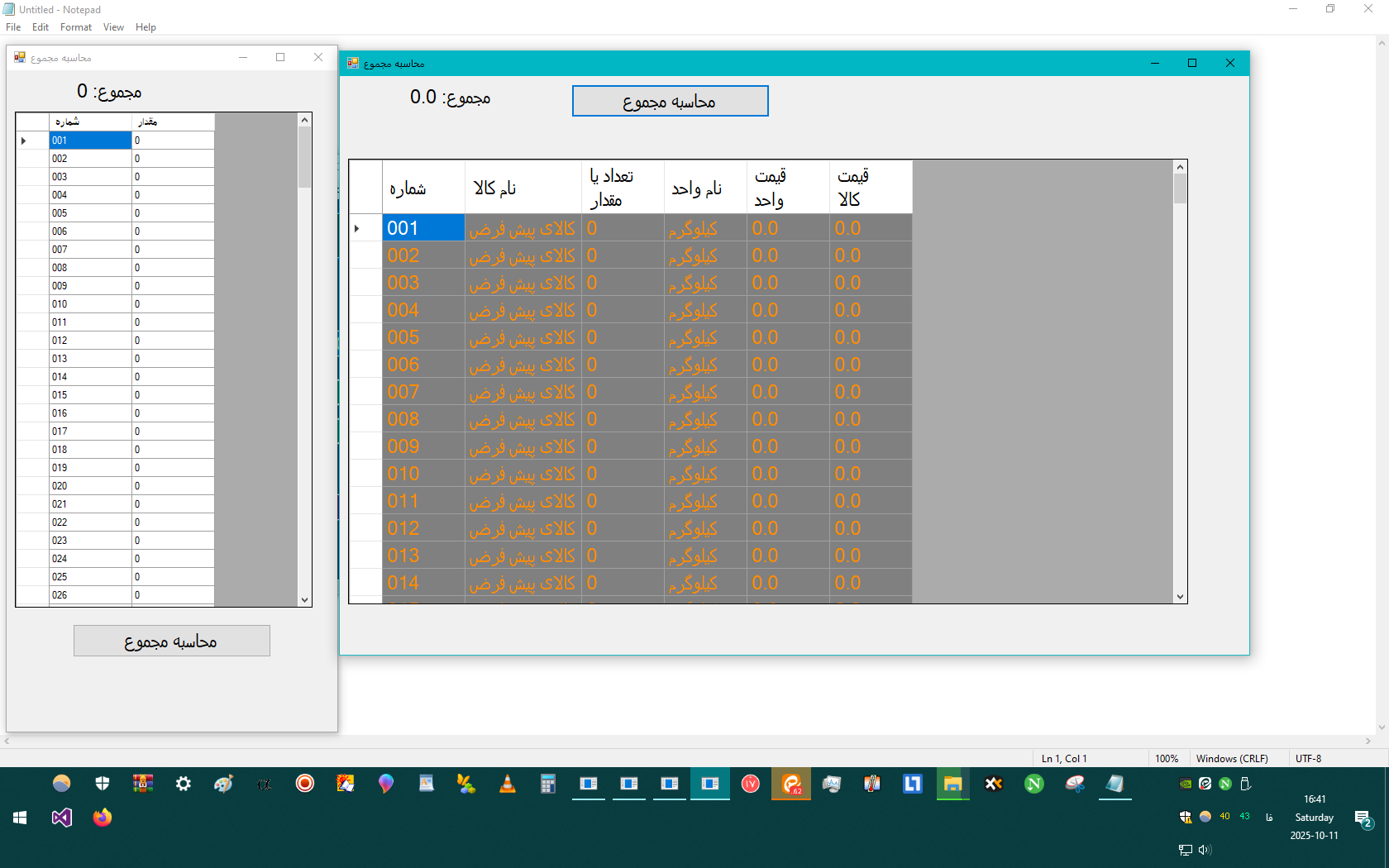Launch Firefox from the taskbar
Screen dimensions: 1389x868
pos(103,818)
